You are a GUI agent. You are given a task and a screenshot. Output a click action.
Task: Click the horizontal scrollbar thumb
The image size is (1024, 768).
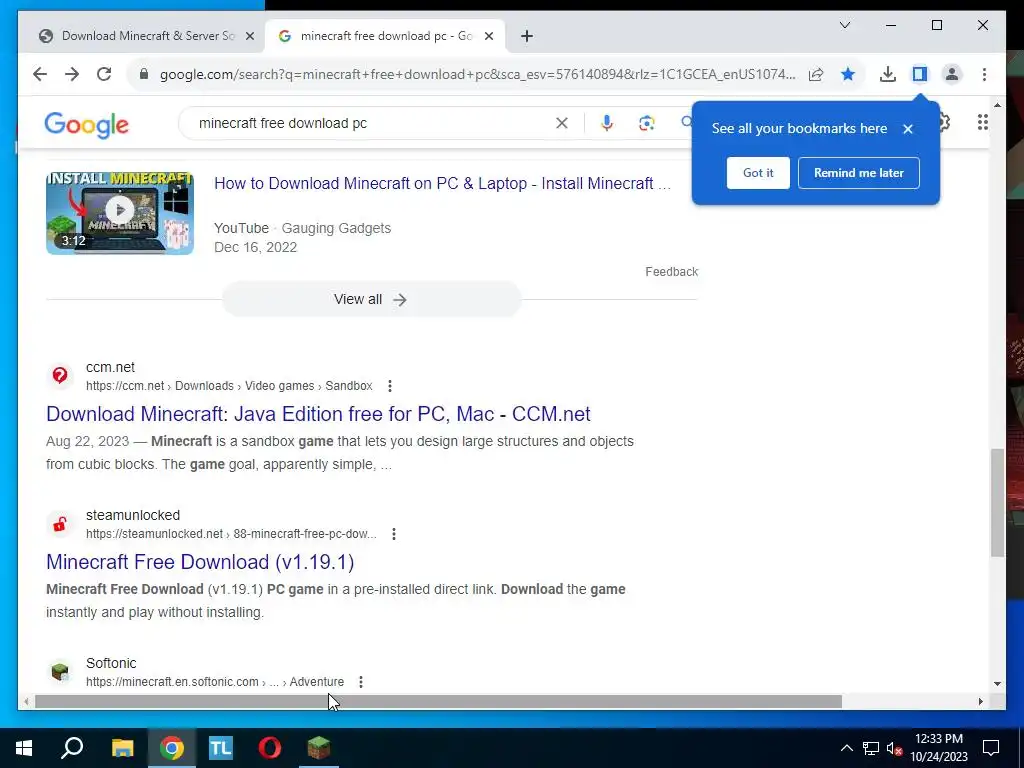(438, 701)
